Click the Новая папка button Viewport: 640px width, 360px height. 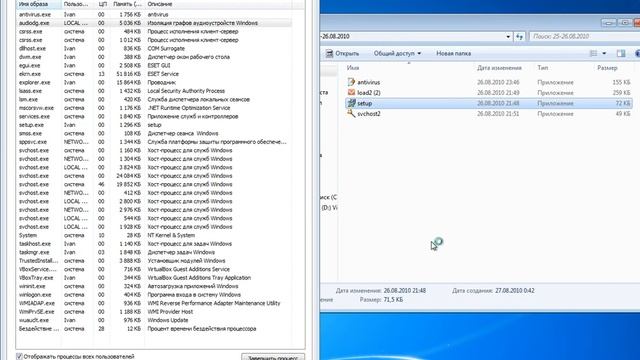453,53
